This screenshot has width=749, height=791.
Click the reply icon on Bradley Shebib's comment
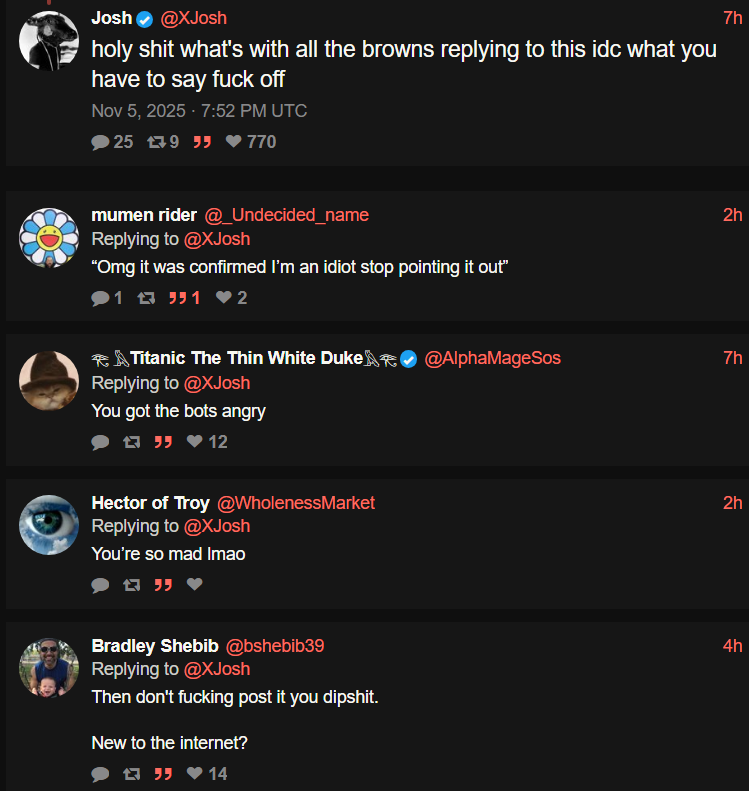click(100, 774)
